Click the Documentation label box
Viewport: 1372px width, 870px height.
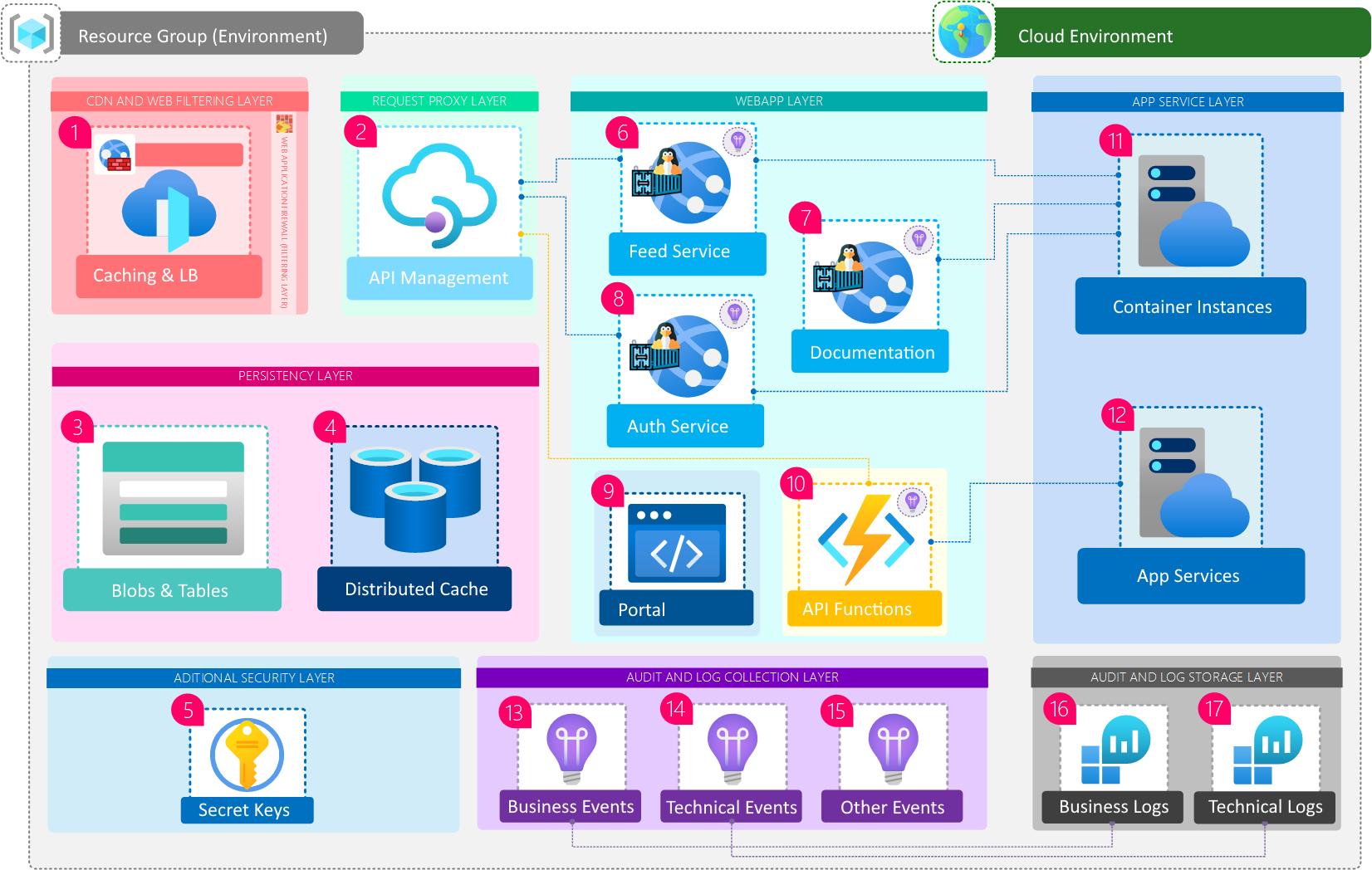(x=870, y=353)
